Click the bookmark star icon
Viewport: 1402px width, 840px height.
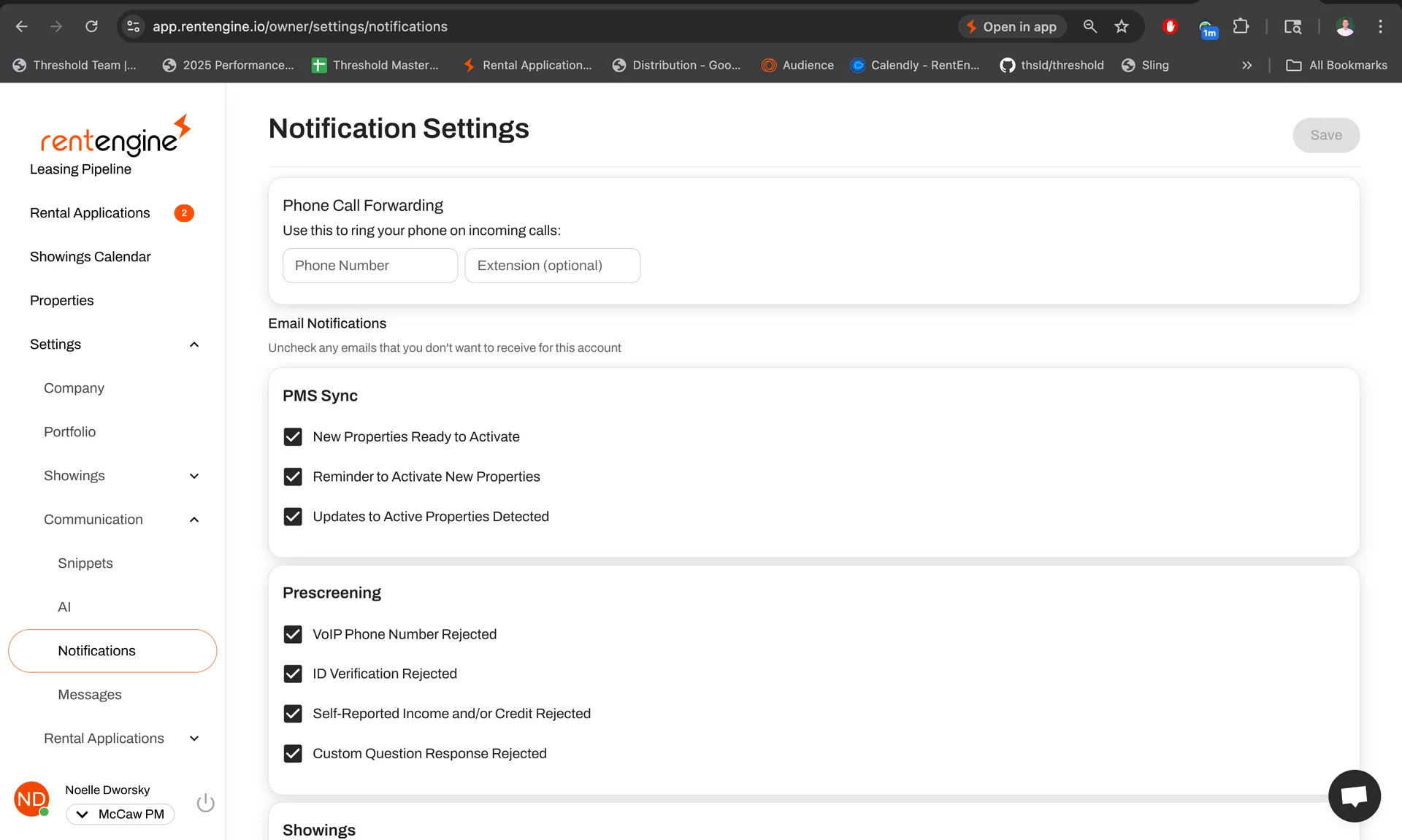tap(1122, 26)
